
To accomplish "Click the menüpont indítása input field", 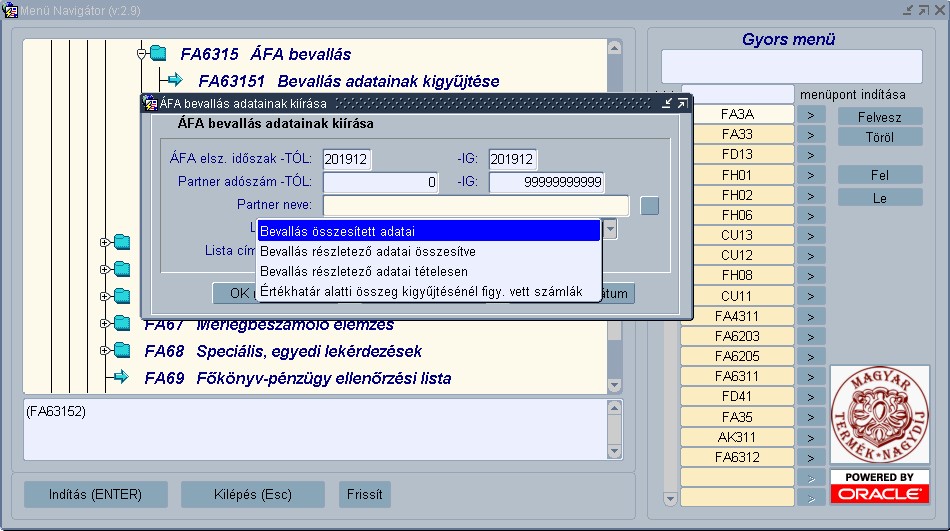I will (737, 95).
